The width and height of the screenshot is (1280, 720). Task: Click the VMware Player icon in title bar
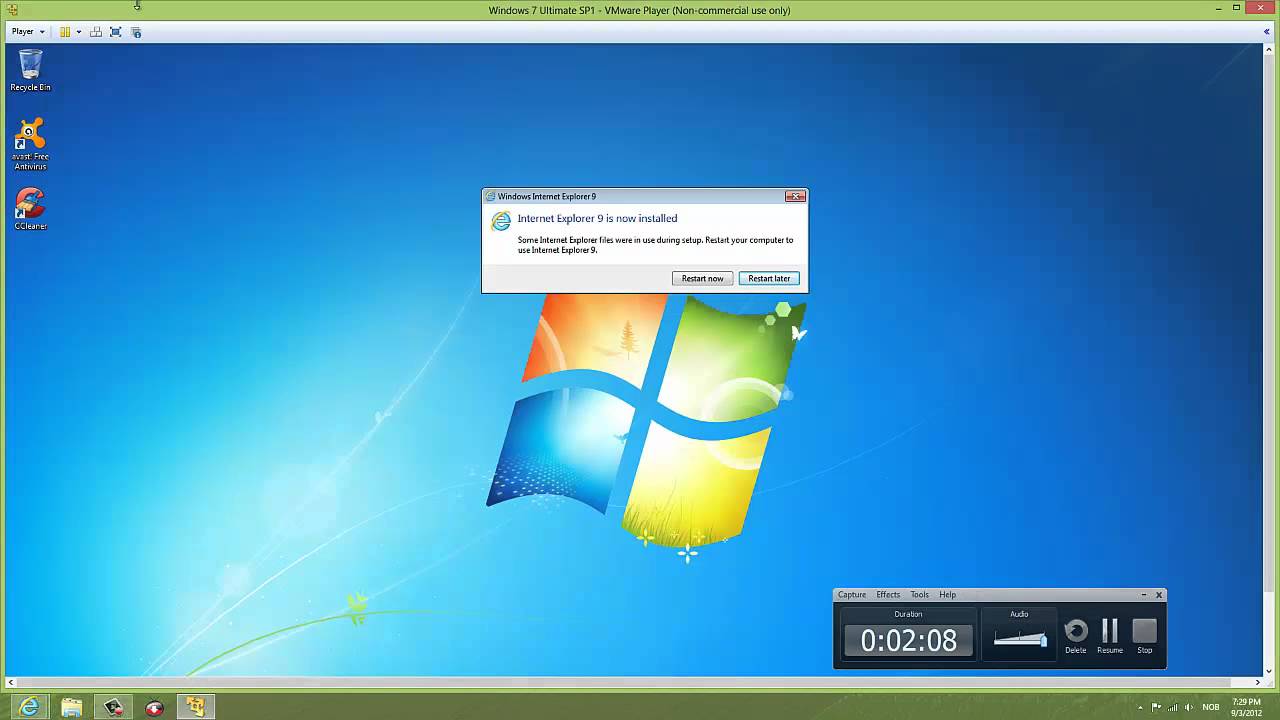(12, 10)
